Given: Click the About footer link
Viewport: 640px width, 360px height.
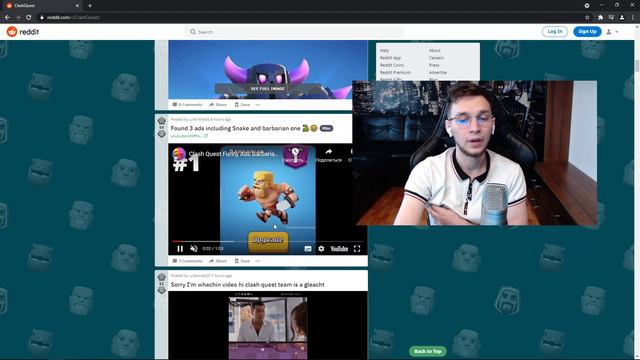Looking at the screenshot, I should (x=435, y=51).
